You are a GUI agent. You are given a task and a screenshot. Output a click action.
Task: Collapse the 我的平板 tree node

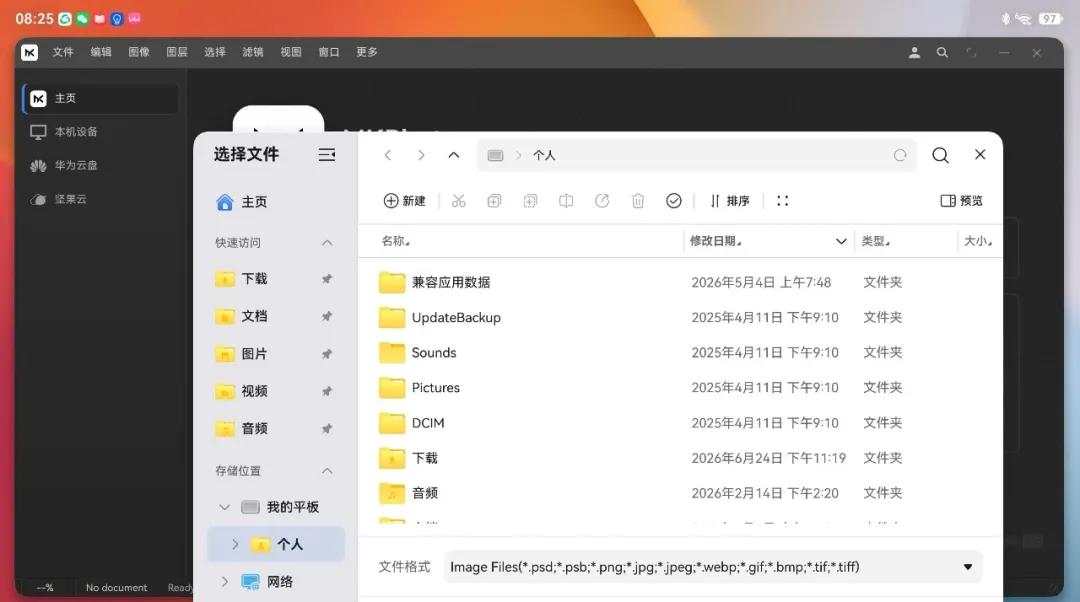point(225,507)
